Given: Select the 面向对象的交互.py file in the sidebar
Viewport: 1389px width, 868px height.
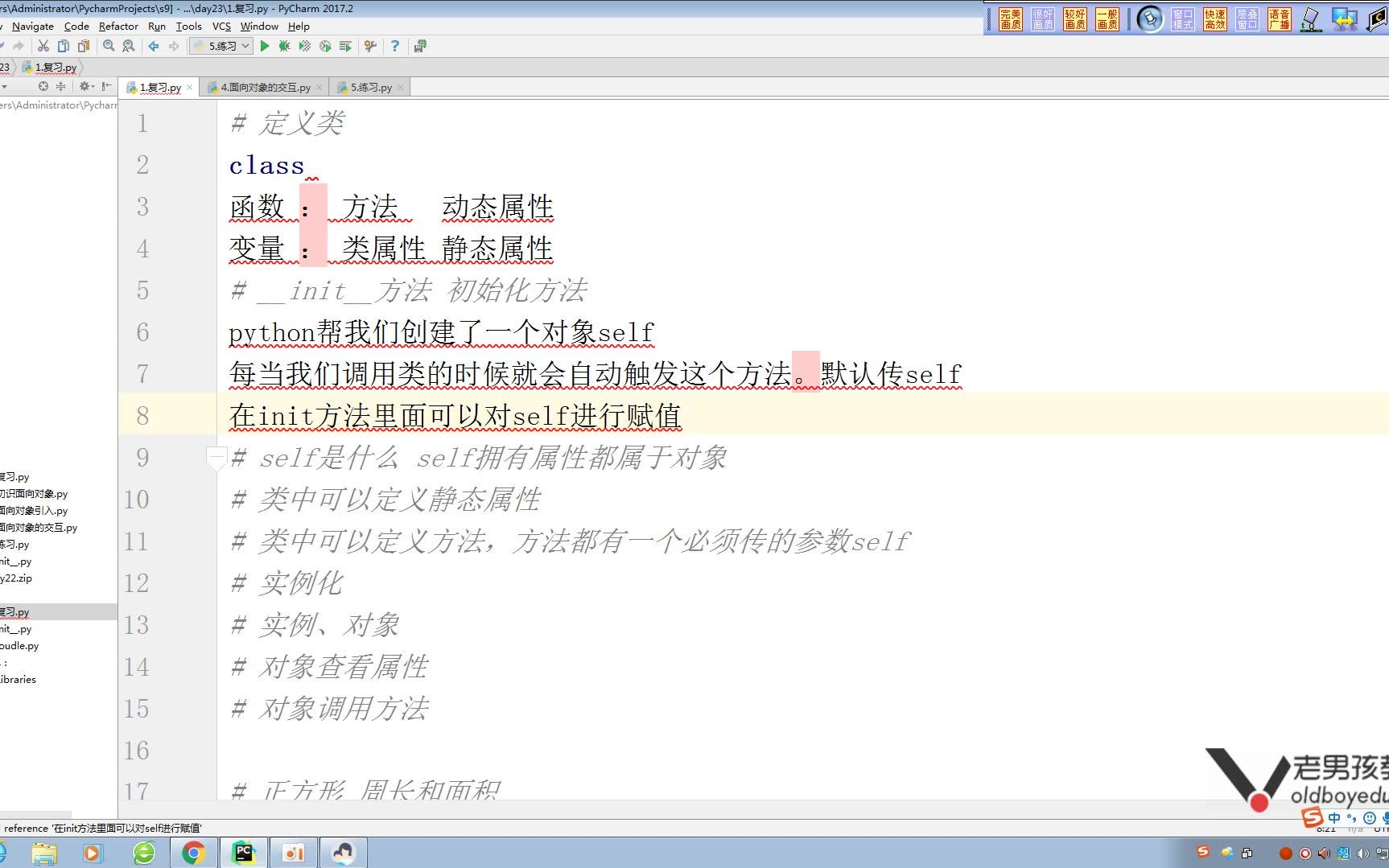Looking at the screenshot, I should 40,528.
